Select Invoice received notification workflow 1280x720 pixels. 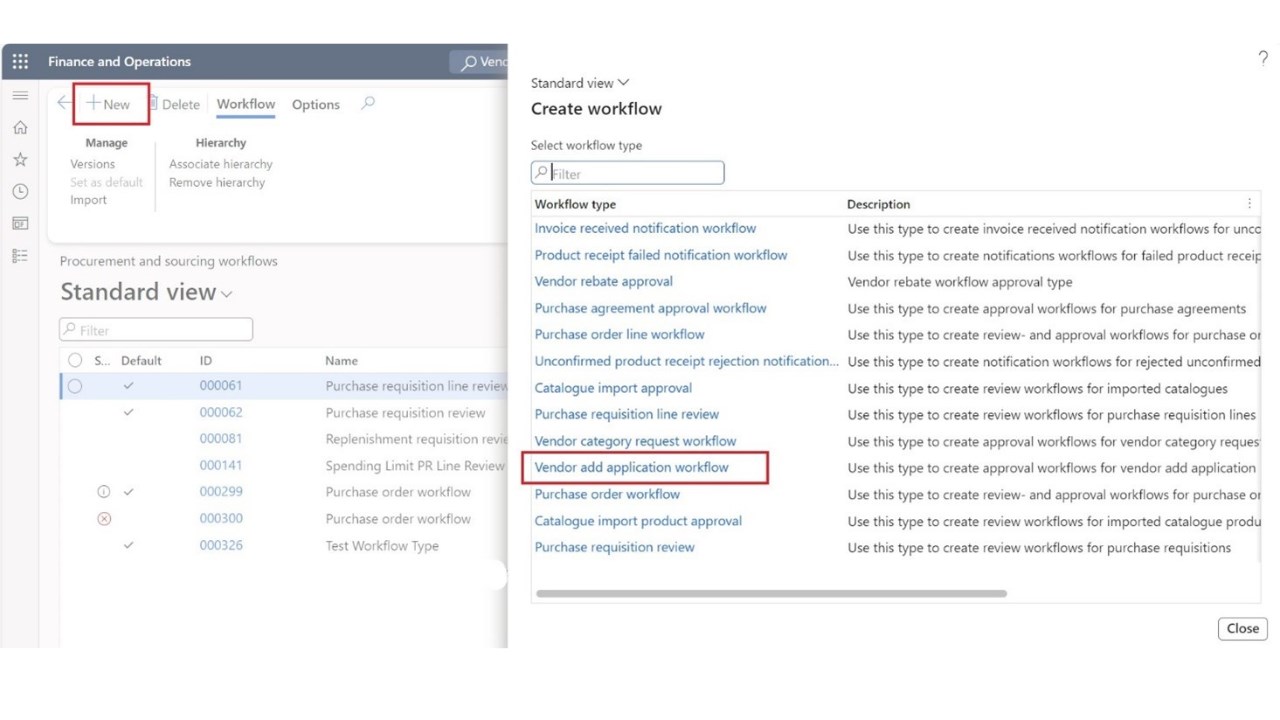tap(645, 228)
